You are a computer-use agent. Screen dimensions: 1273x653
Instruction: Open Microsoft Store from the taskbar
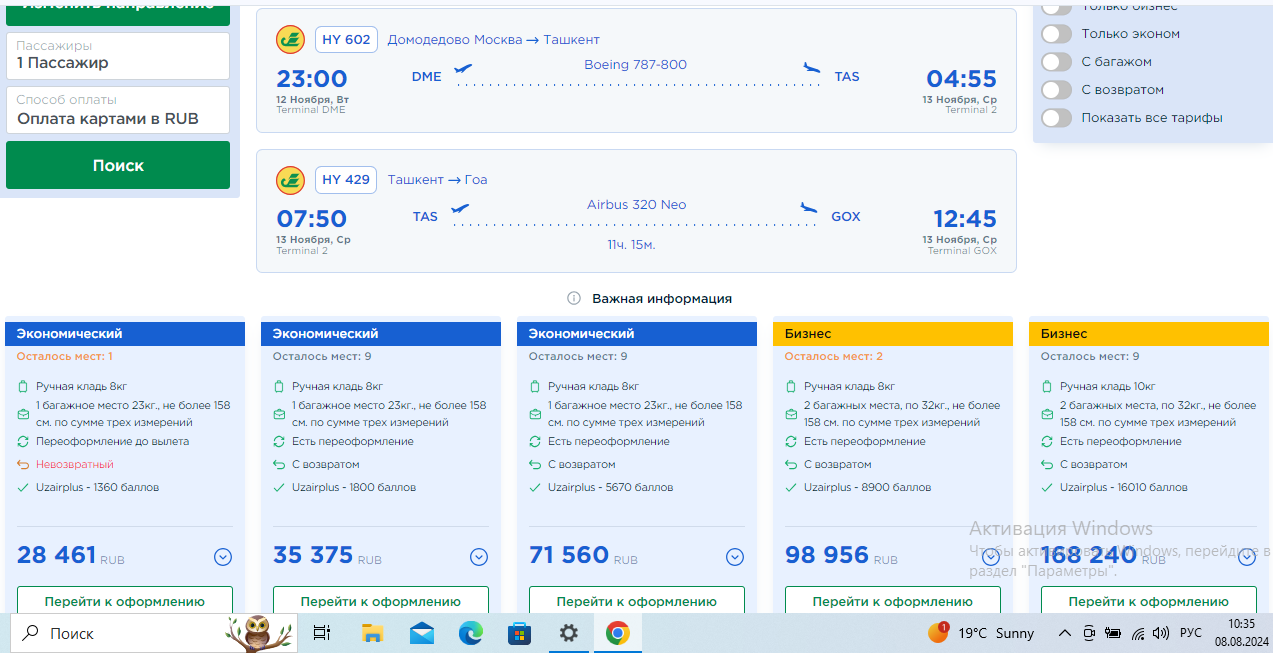point(519,633)
